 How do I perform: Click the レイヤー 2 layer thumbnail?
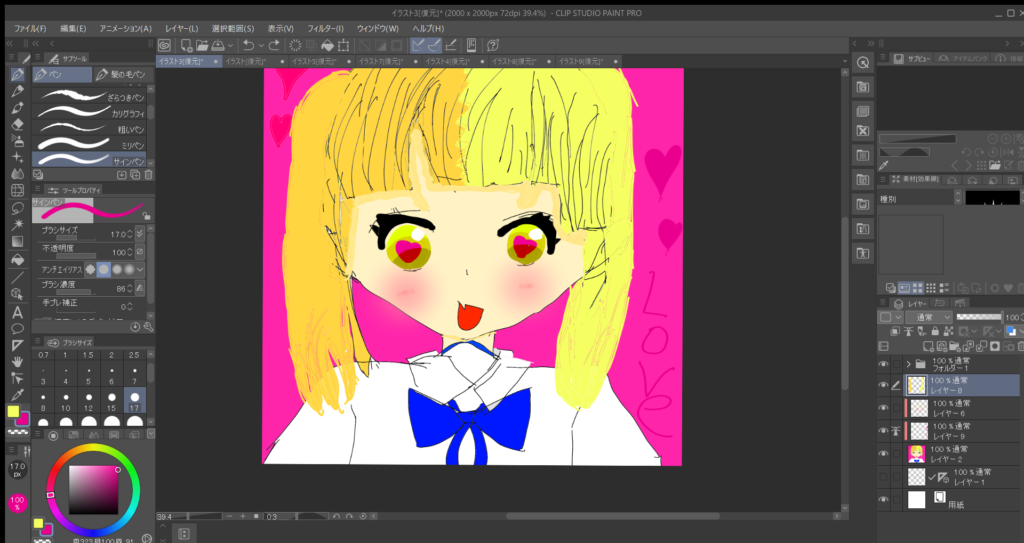916,454
